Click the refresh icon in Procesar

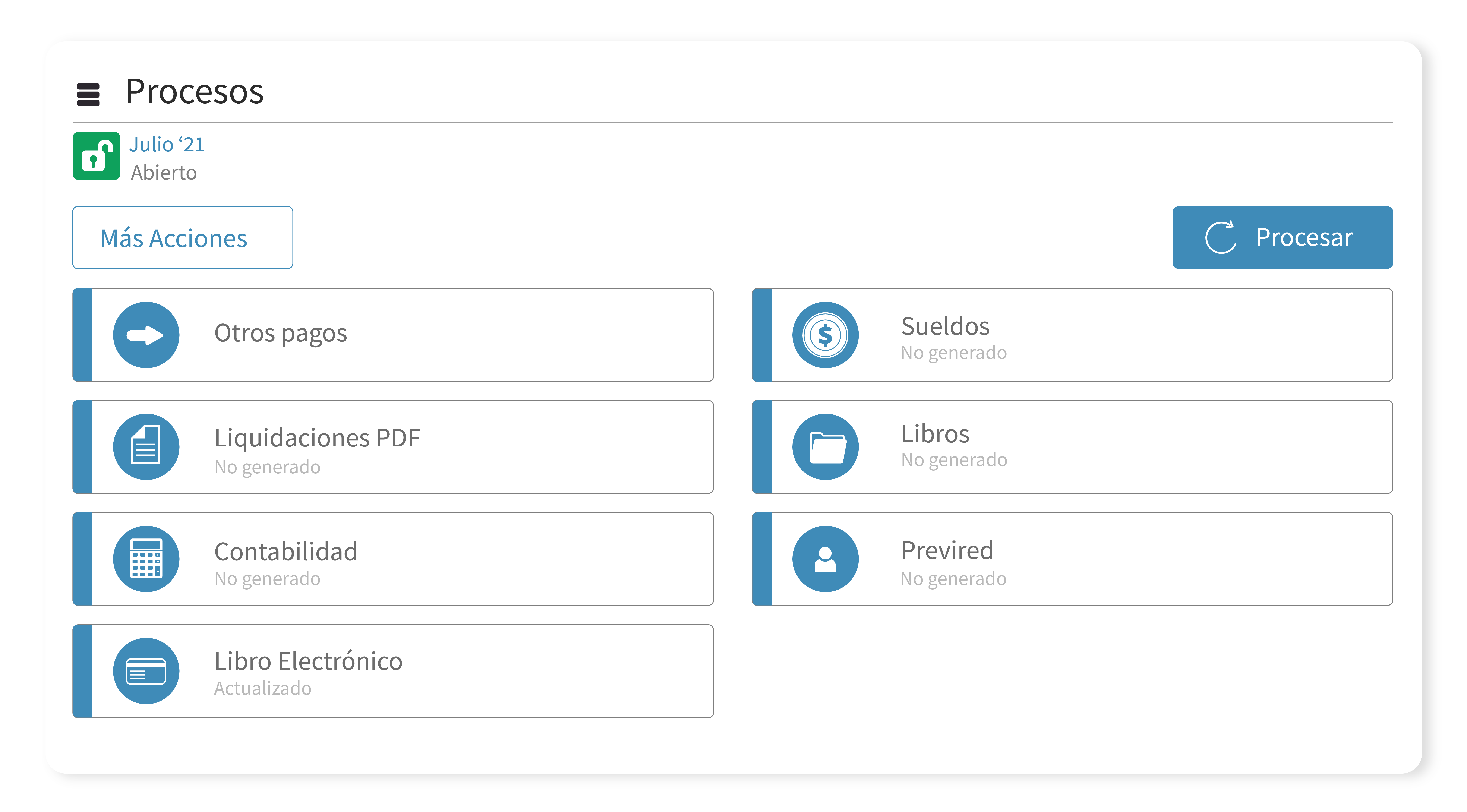click(x=1220, y=237)
